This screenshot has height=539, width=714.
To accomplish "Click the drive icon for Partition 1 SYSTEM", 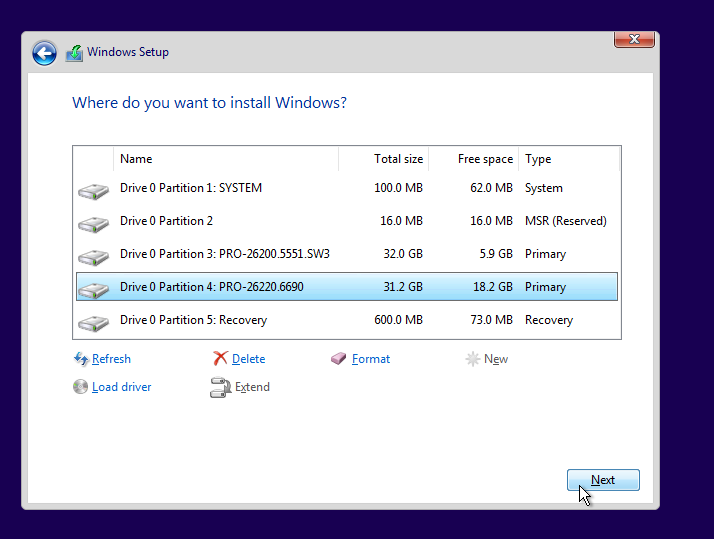I will 93,191.
